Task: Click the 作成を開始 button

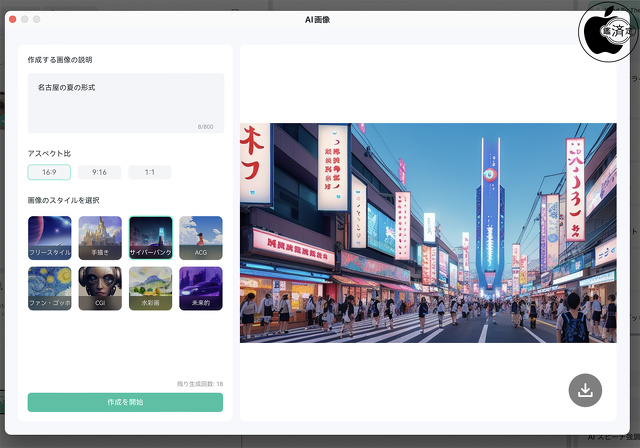Action: pyautogui.click(x=125, y=402)
